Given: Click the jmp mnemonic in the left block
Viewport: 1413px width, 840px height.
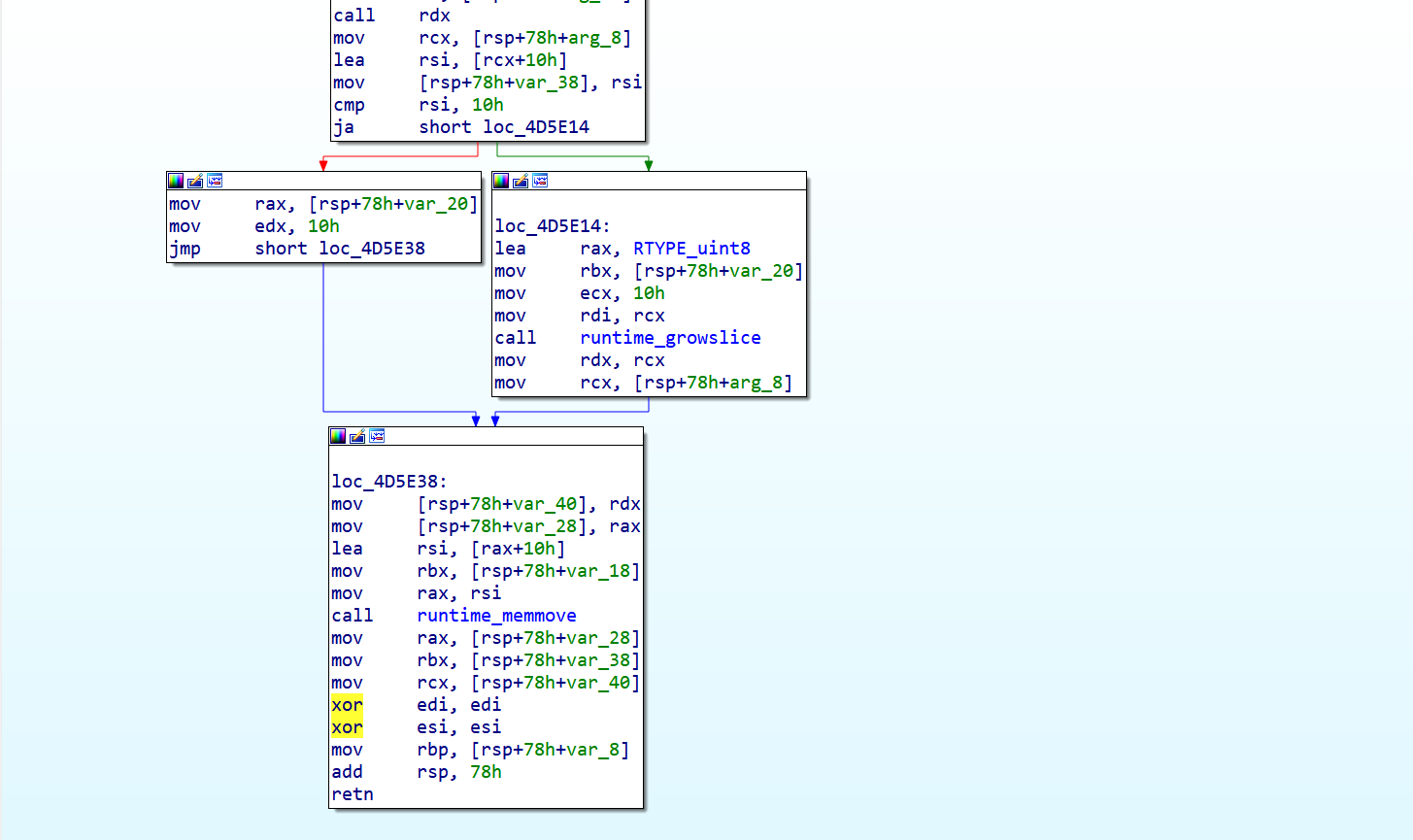Looking at the screenshot, I should [x=185, y=249].
